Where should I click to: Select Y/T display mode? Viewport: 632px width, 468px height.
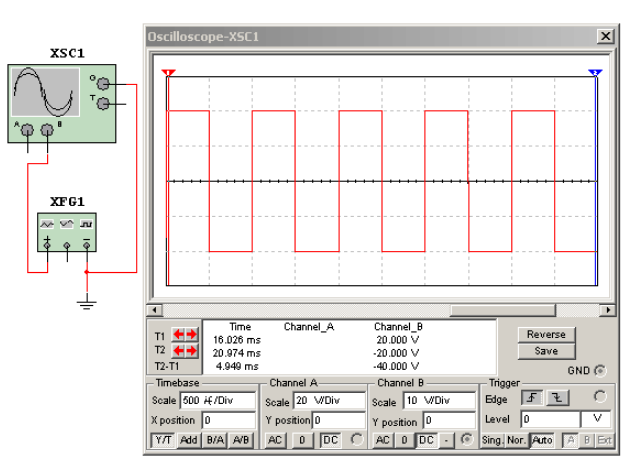point(163,440)
